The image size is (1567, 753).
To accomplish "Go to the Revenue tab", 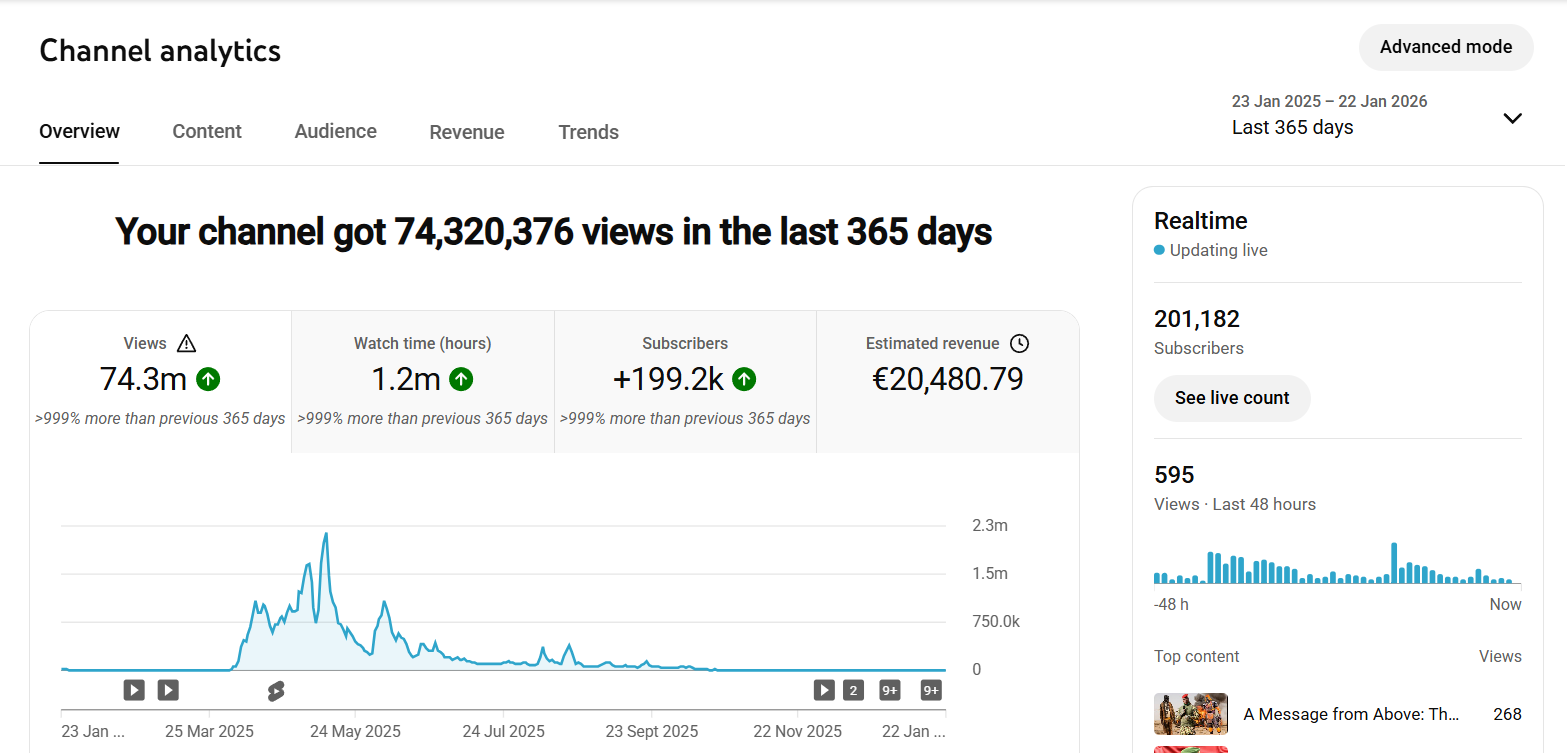I will click(466, 132).
